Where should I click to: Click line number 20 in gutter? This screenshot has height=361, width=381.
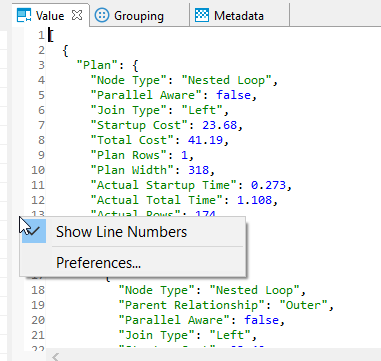coord(38,320)
